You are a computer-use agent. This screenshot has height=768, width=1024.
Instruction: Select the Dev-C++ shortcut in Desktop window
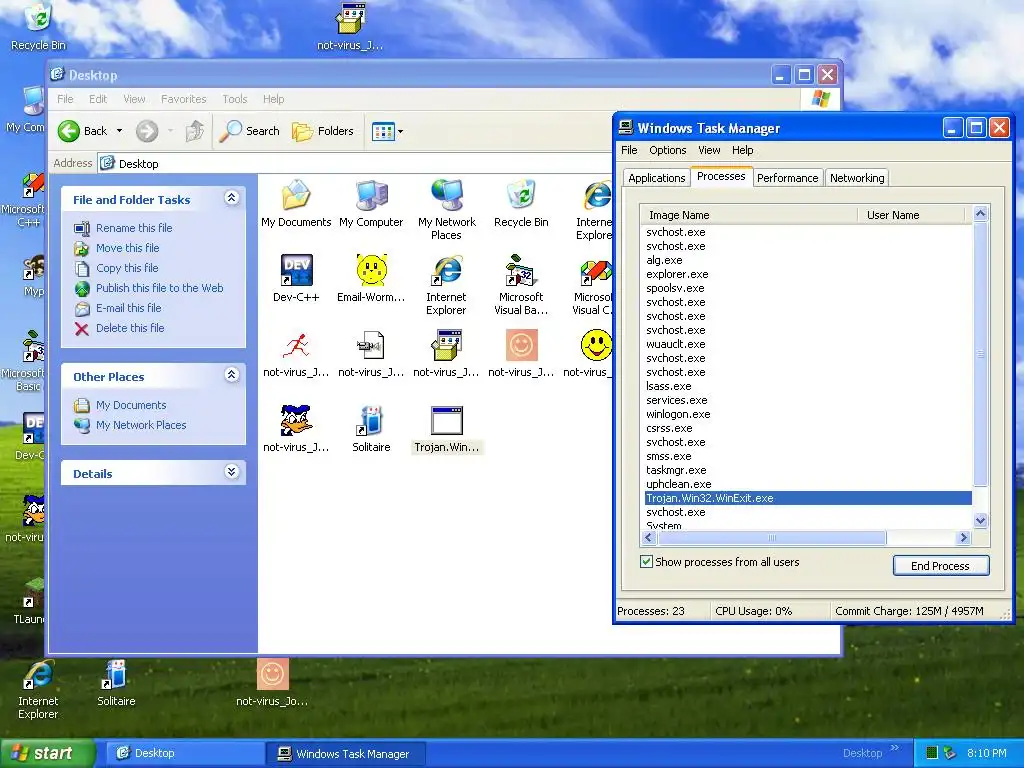pos(296,270)
